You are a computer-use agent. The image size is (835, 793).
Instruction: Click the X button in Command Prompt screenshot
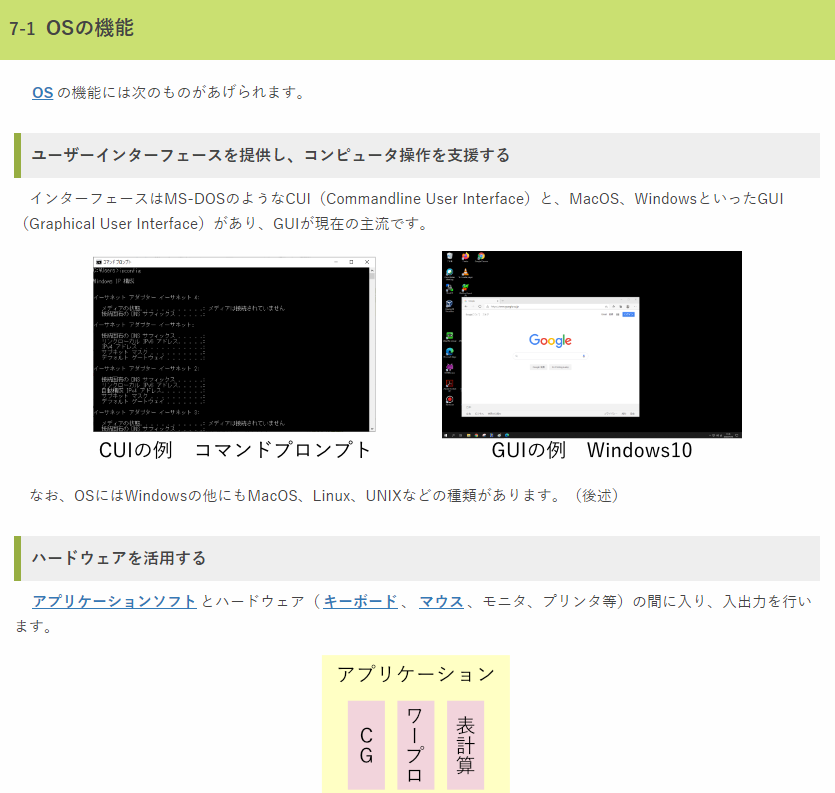coord(367,262)
